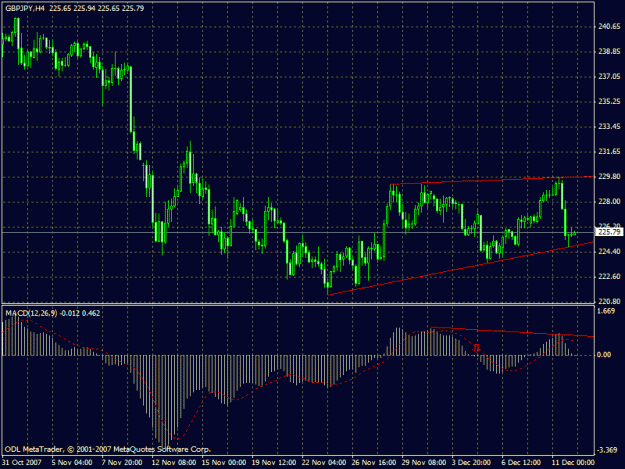Click the 238.85 price axis label
625x469 pixels.
coord(609,51)
